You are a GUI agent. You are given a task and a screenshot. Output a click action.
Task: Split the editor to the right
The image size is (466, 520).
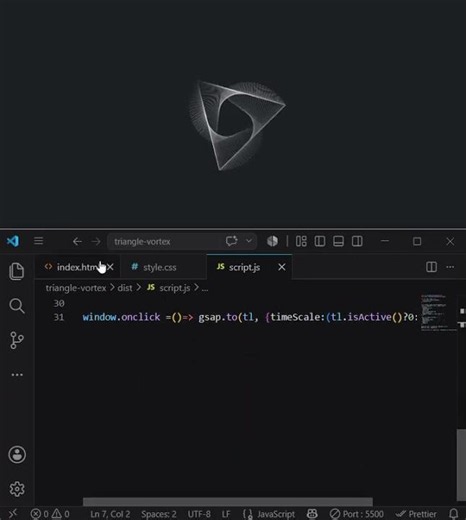(431, 267)
